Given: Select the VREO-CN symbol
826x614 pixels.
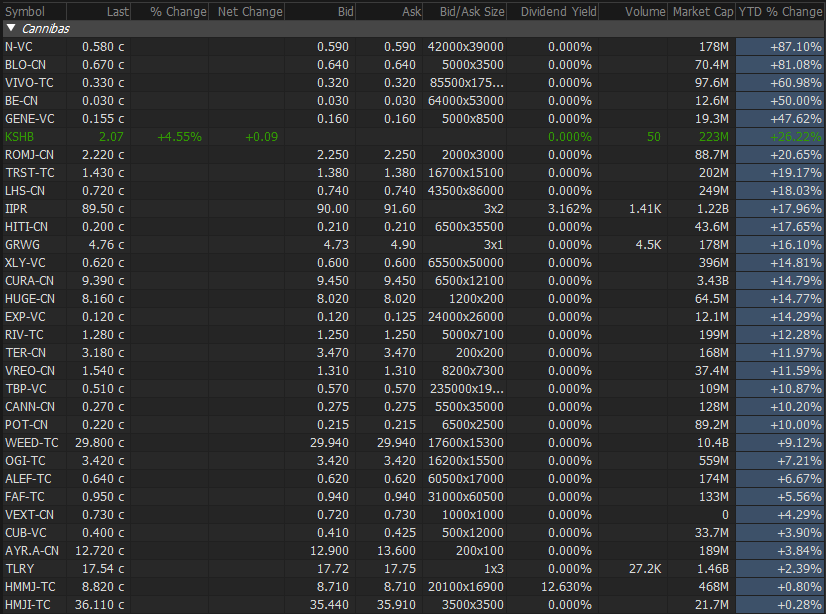Looking at the screenshot, I should (x=30, y=371).
